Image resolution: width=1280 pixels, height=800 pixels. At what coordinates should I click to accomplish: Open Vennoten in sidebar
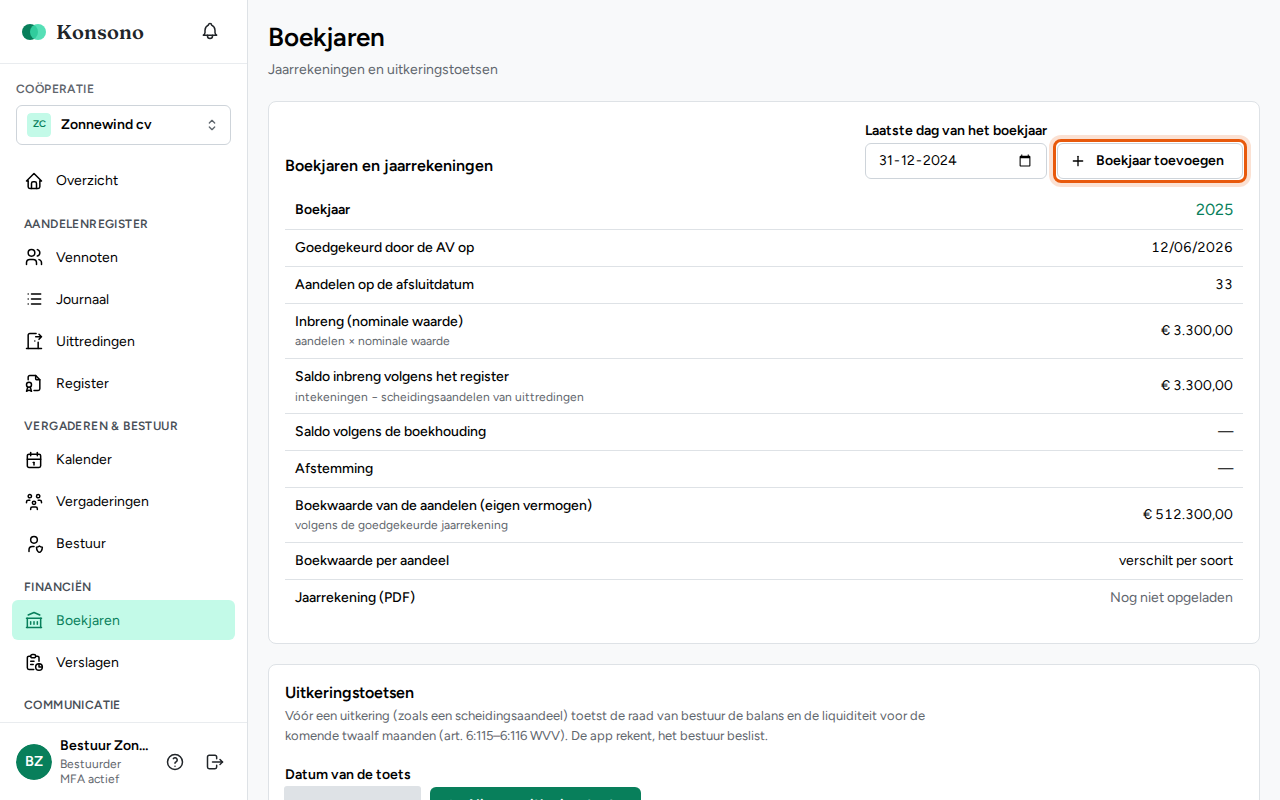tap(123, 258)
